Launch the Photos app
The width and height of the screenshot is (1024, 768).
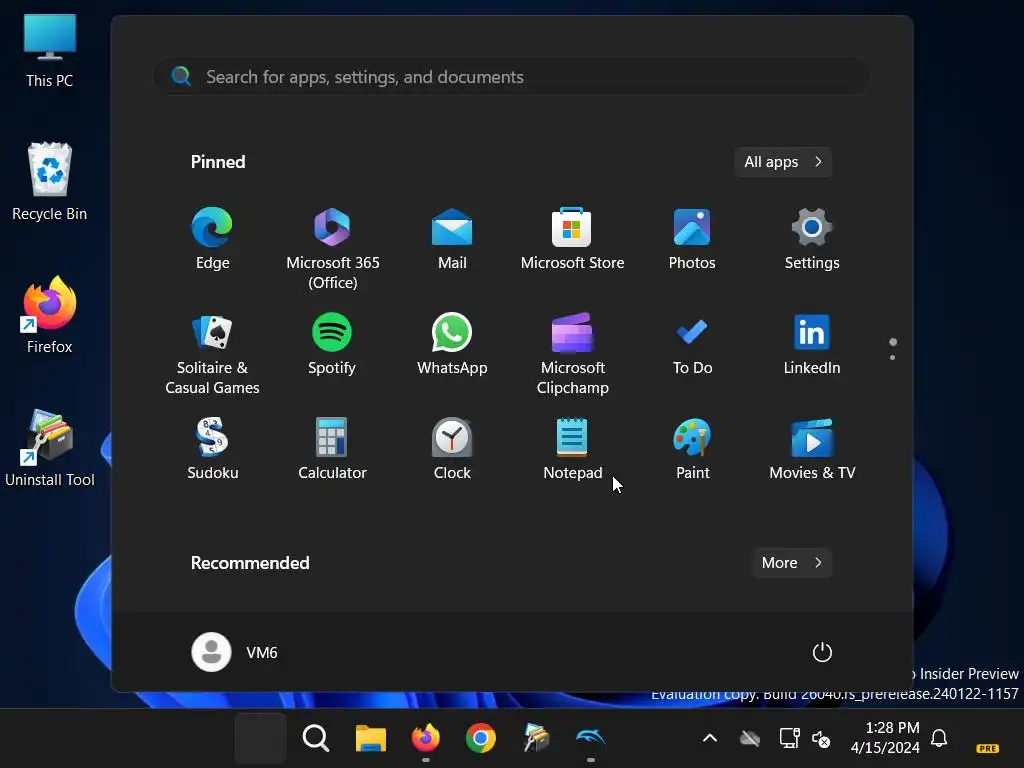(x=692, y=238)
